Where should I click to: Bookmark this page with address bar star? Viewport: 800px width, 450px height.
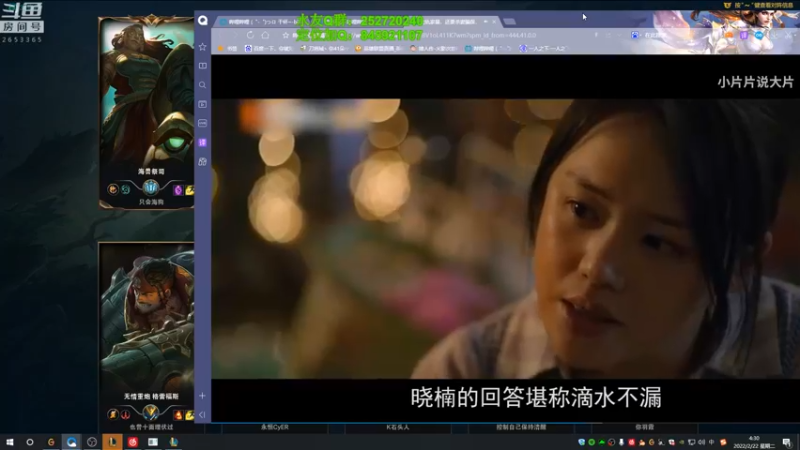[286, 35]
